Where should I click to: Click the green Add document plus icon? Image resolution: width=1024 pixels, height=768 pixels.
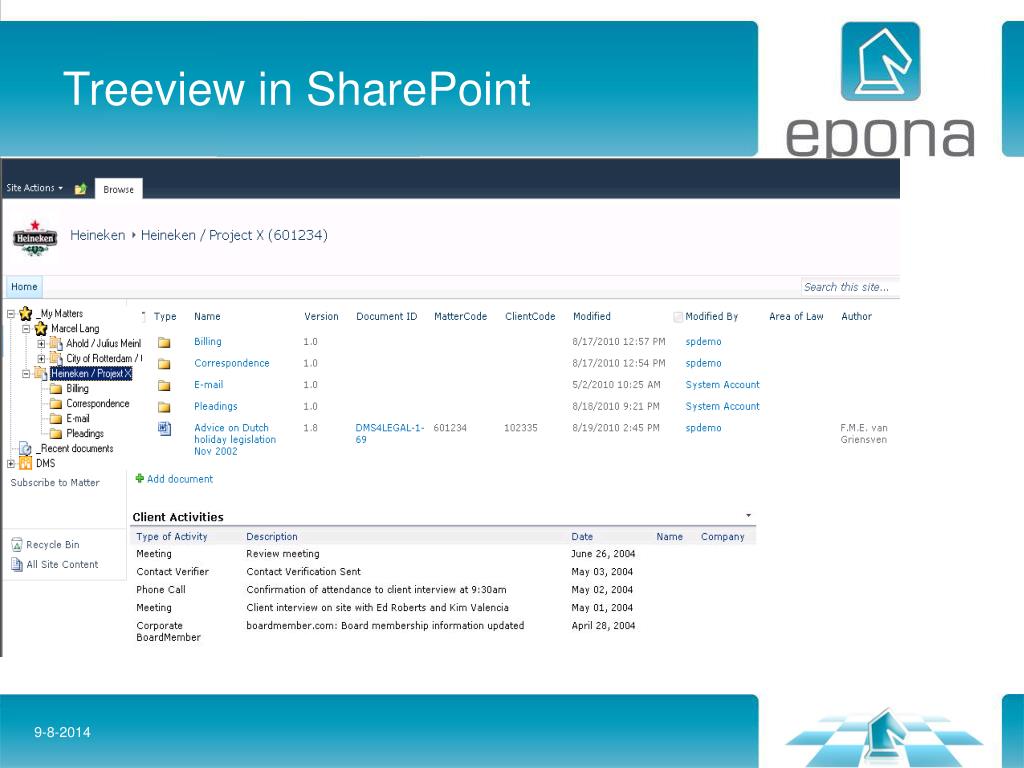tap(139, 479)
